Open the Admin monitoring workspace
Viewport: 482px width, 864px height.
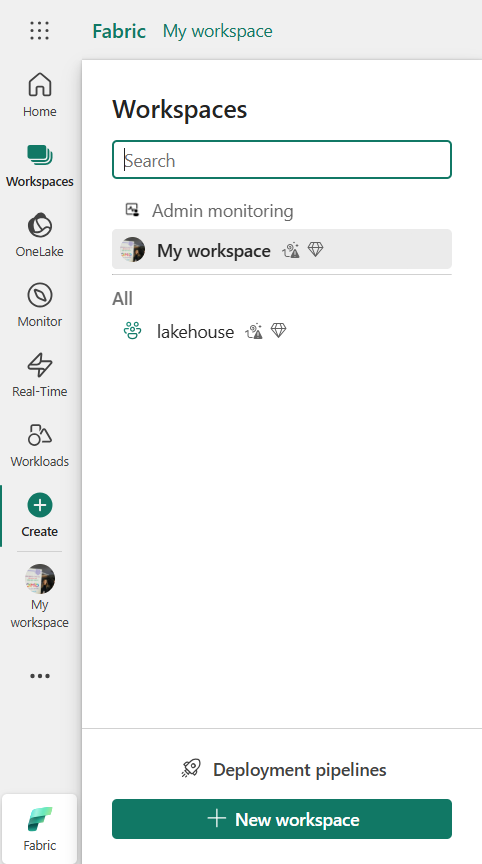pos(282,210)
